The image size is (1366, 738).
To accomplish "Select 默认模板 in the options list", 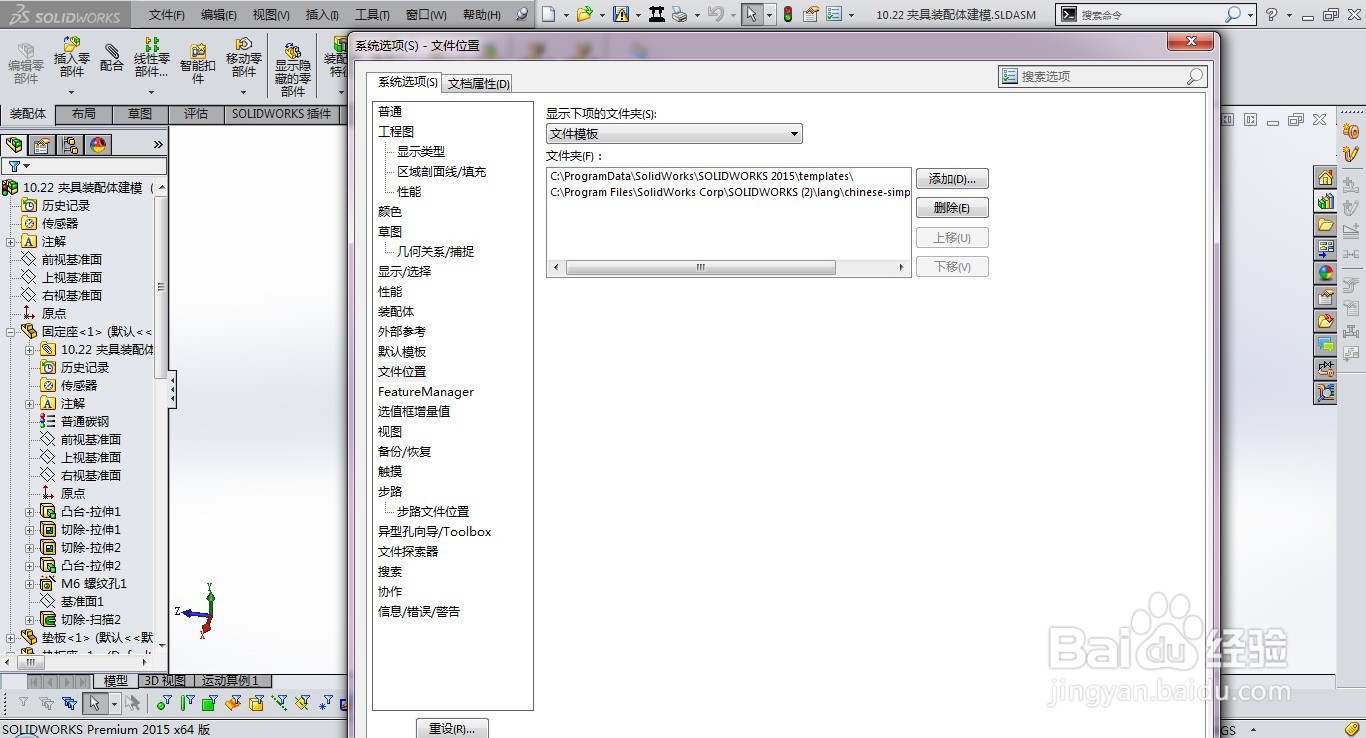I will click(x=402, y=351).
